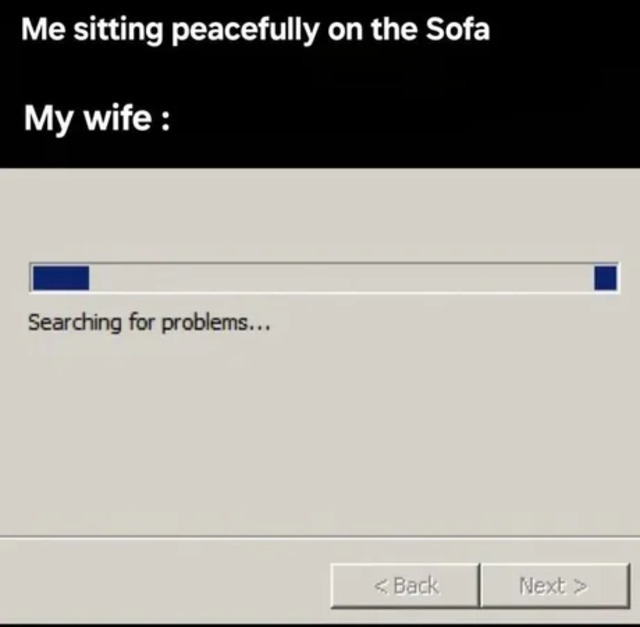This screenshot has width=640, height=627.
Task: Click the "My wife :" caption
Action: point(97,118)
